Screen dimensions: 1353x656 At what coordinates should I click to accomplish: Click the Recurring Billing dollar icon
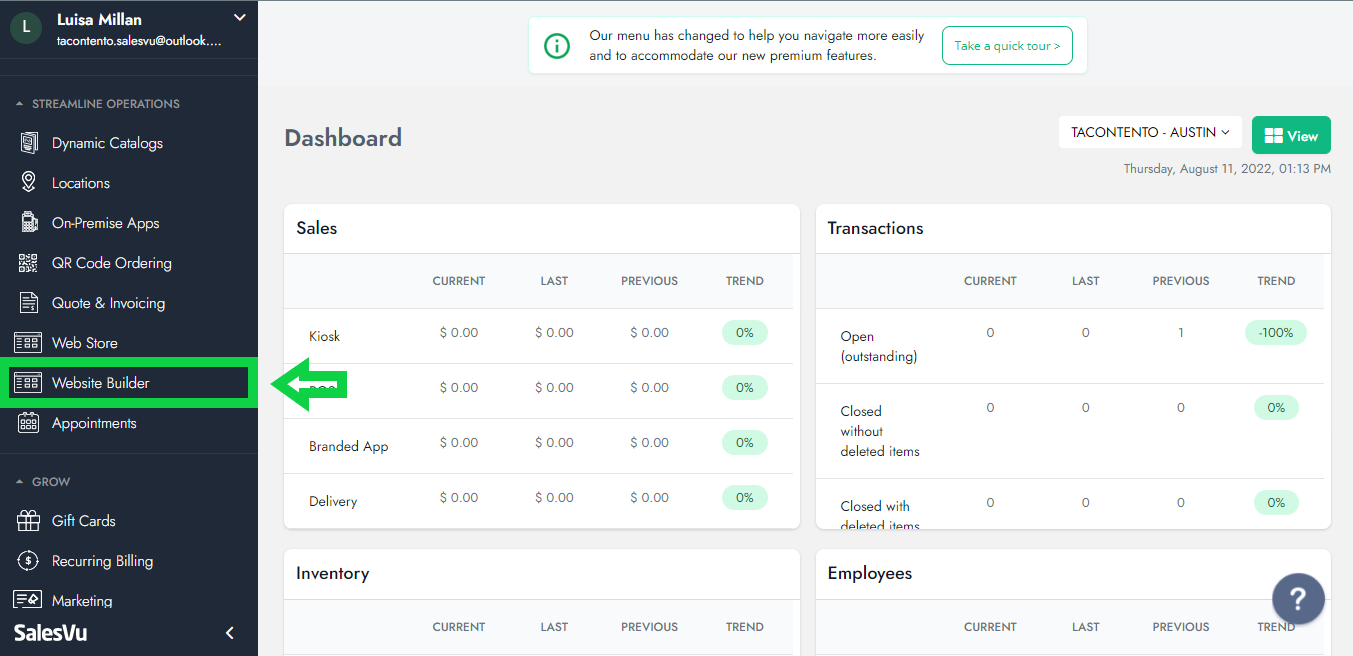click(x=29, y=561)
